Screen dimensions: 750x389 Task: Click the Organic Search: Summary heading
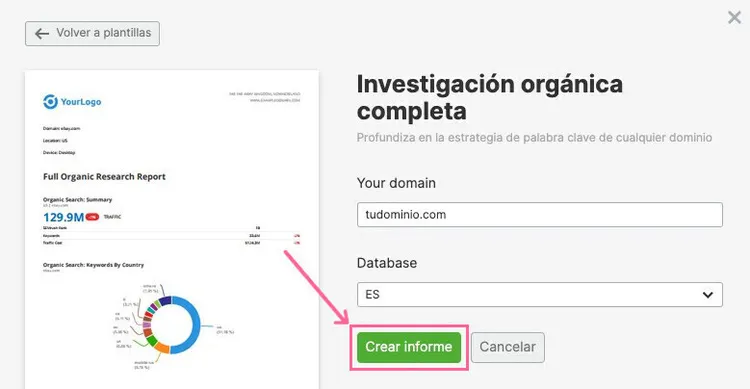click(x=77, y=200)
